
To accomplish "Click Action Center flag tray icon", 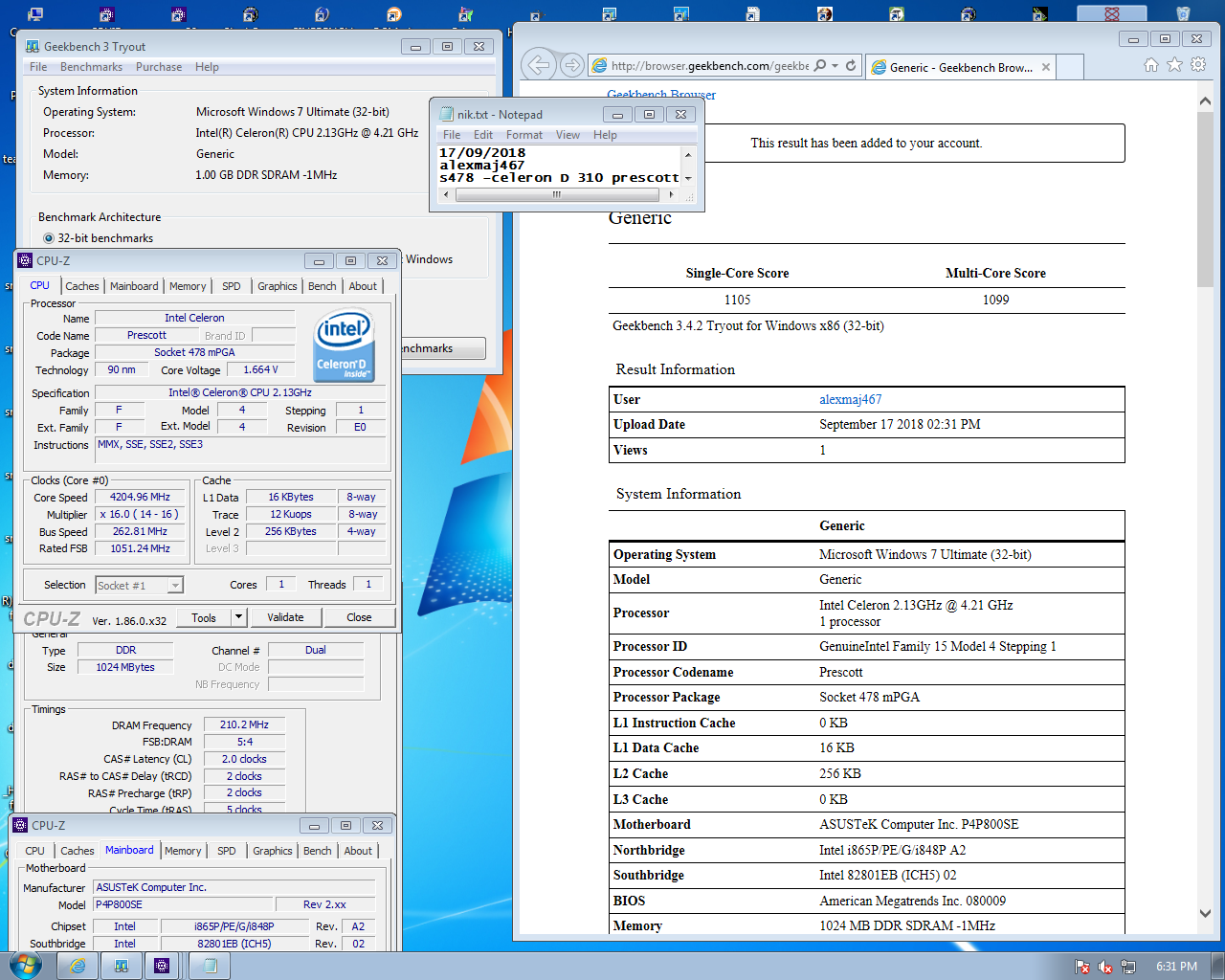I will coord(1082,967).
